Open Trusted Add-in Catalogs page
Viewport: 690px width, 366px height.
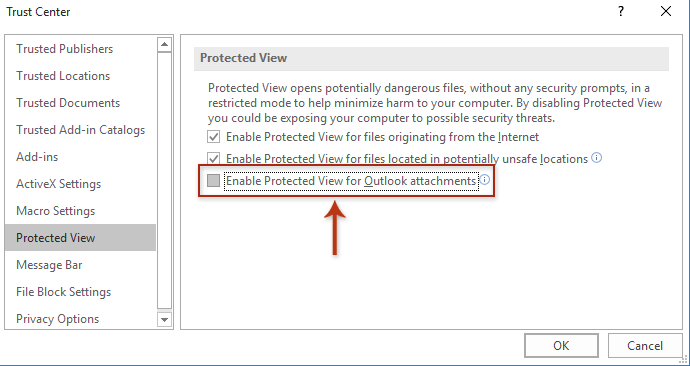pos(80,130)
